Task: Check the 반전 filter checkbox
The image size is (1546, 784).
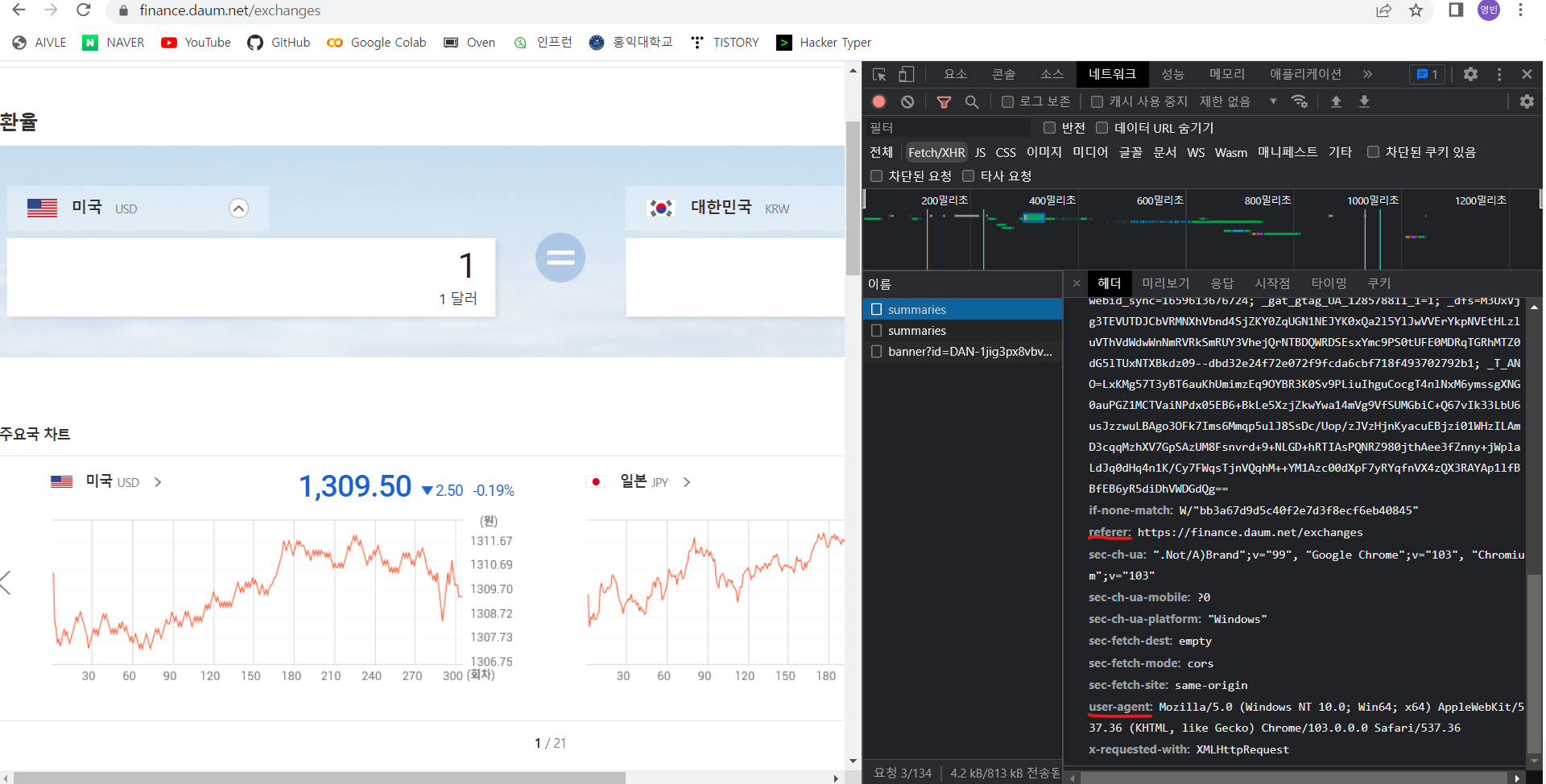Action: pyautogui.click(x=1049, y=127)
